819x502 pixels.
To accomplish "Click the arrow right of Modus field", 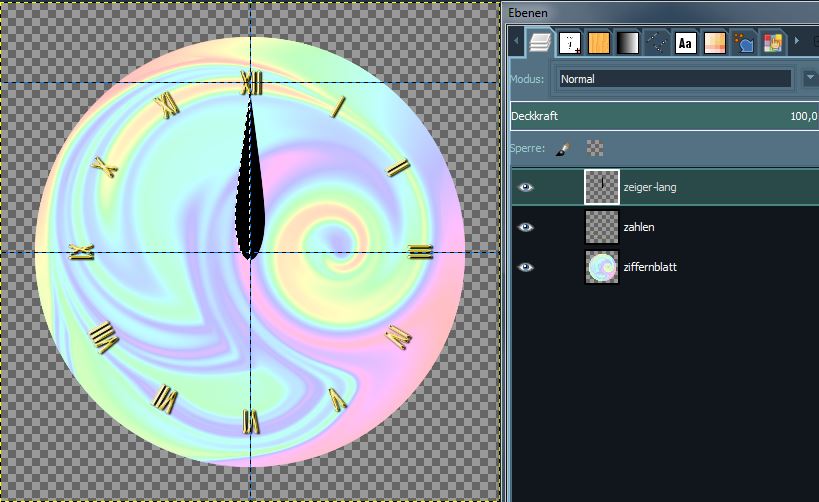I will point(809,78).
